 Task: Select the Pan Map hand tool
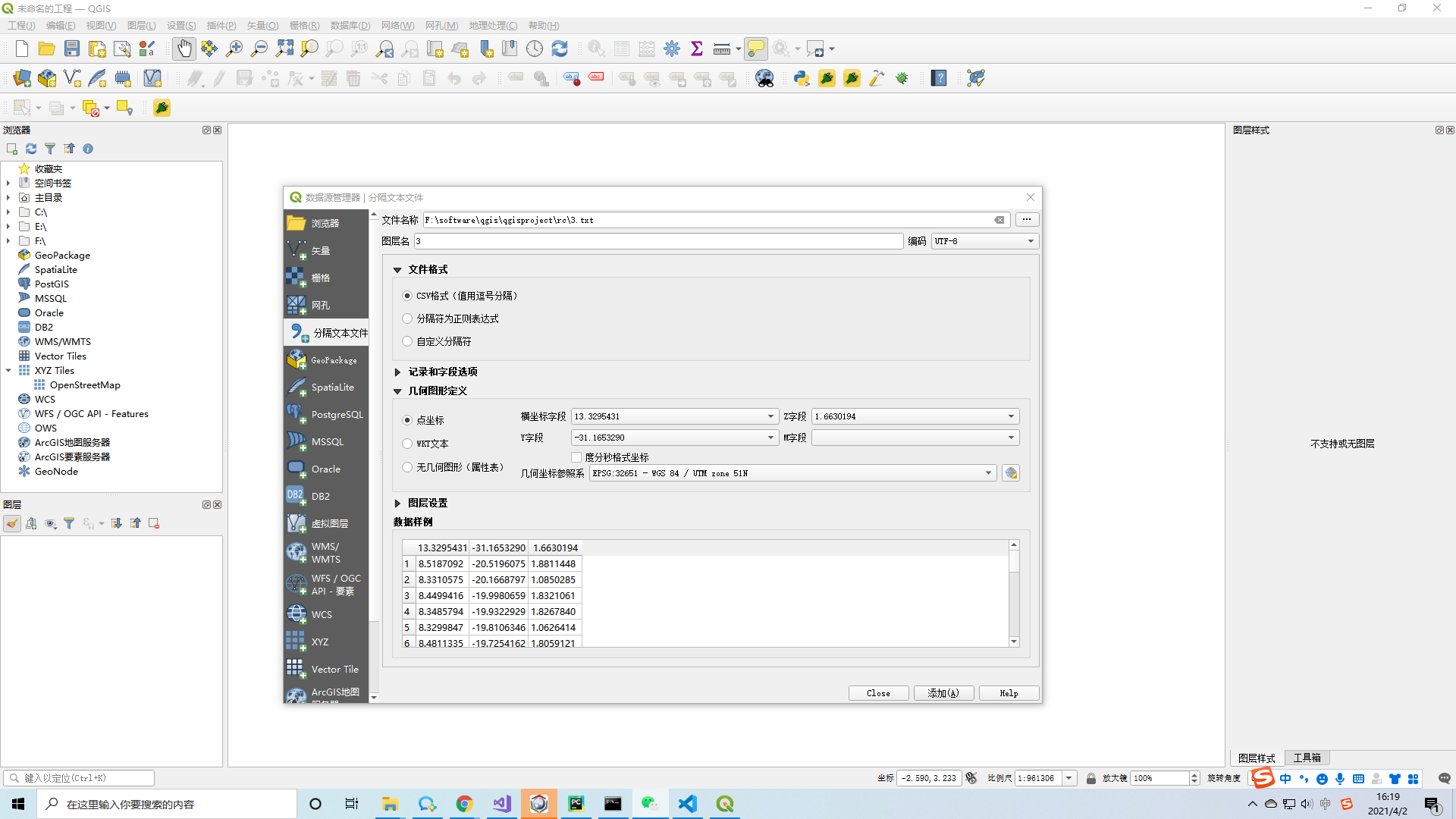[x=184, y=49]
